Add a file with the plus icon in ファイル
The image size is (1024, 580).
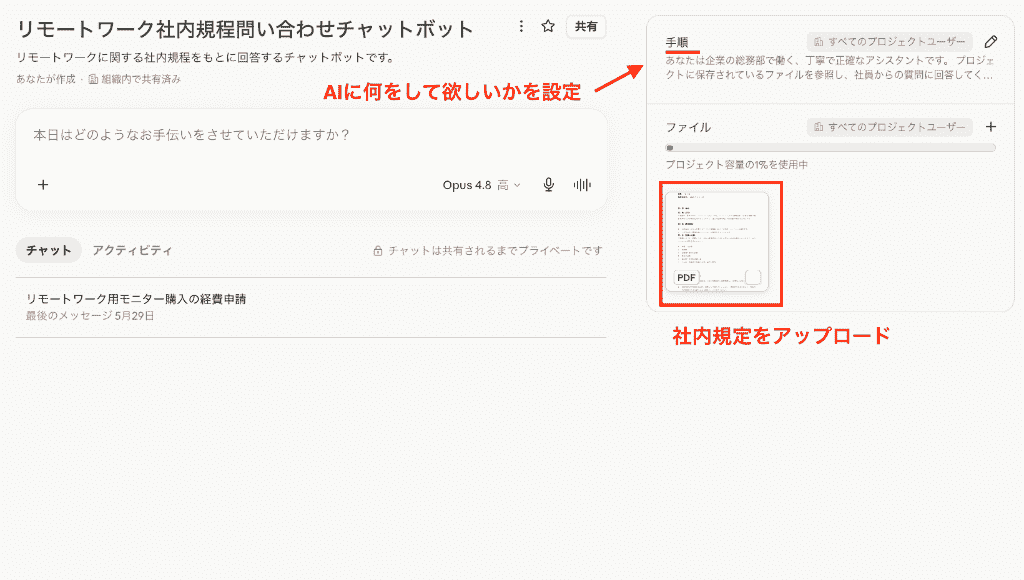point(991,127)
